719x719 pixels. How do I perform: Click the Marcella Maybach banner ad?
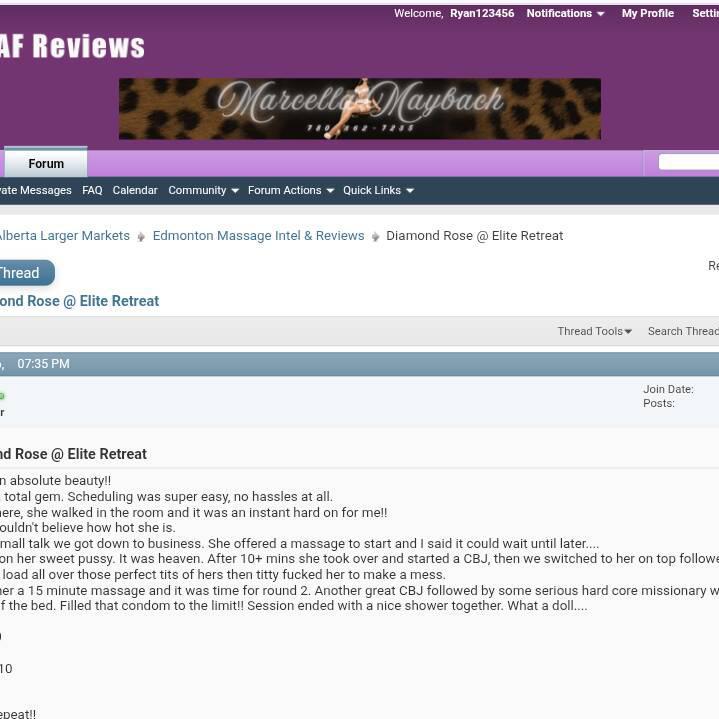tap(360, 109)
